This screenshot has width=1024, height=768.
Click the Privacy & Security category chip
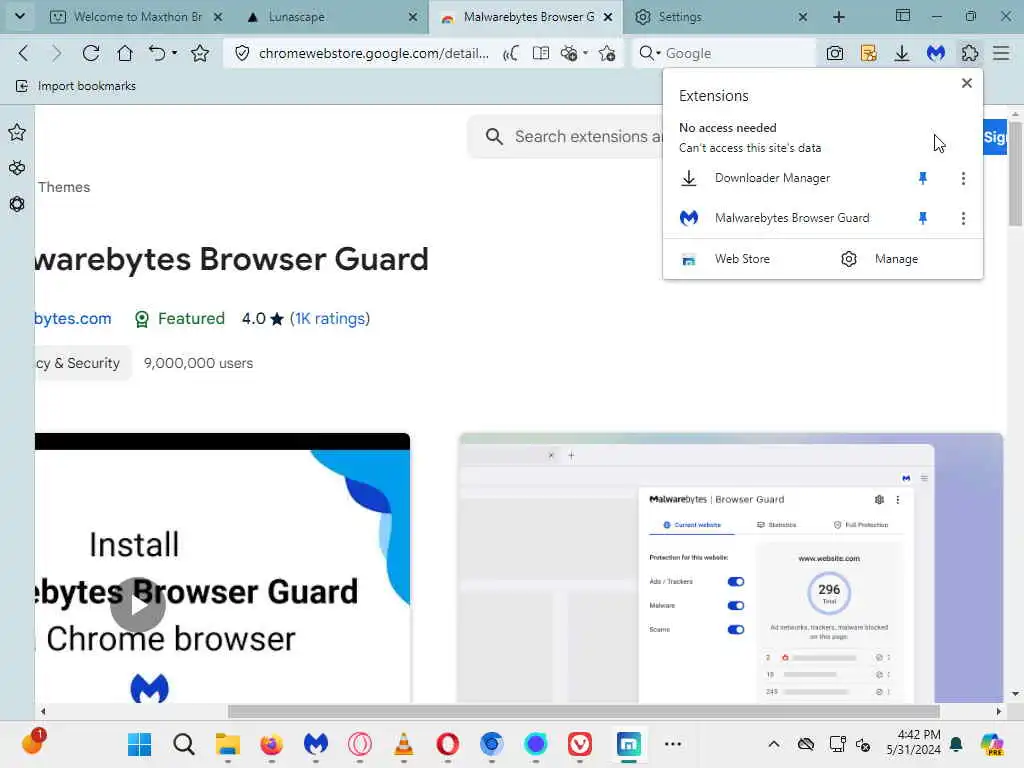82,363
